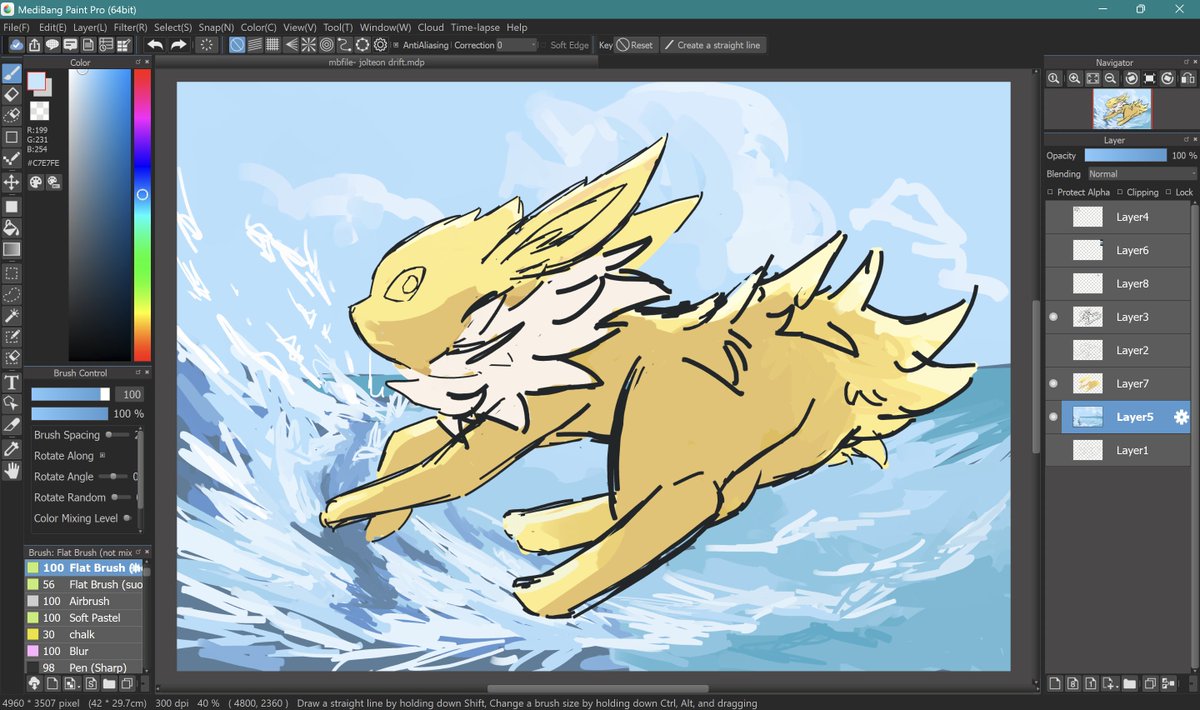
Task: Pick the Bucket fill tool
Action: [x=12, y=228]
